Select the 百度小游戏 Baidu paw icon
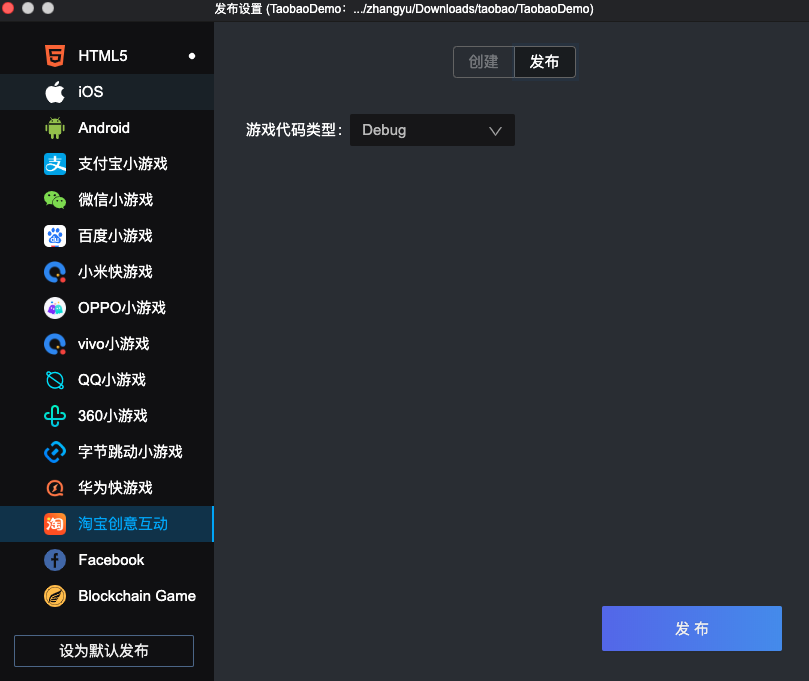The width and height of the screenshot is (809, 681). [55, 236]
